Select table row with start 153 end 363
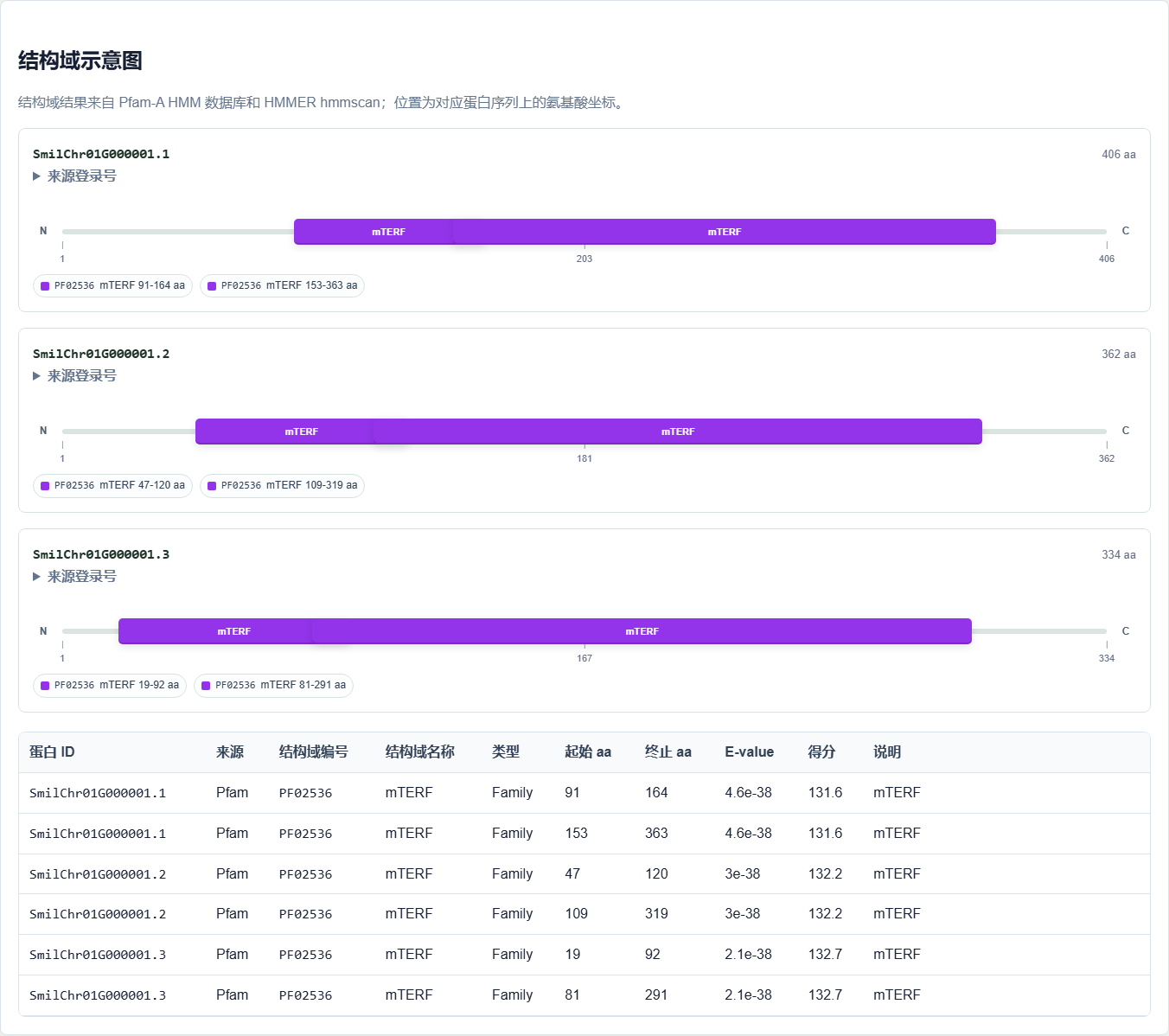The height and width of the screenshot is (1036, 1169). click(x=584, y=834)
